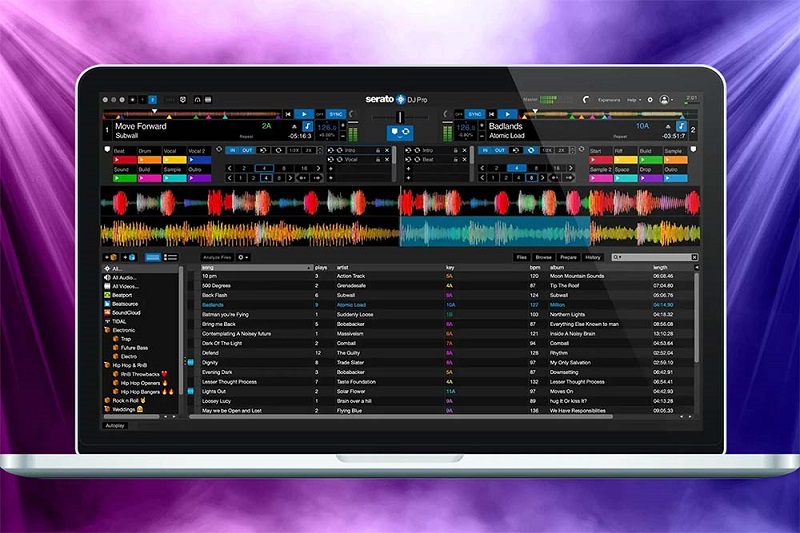Lower deck 2 pitch with minus button
800x533 pixels.
pyautogui.click(x=482, y=136)
